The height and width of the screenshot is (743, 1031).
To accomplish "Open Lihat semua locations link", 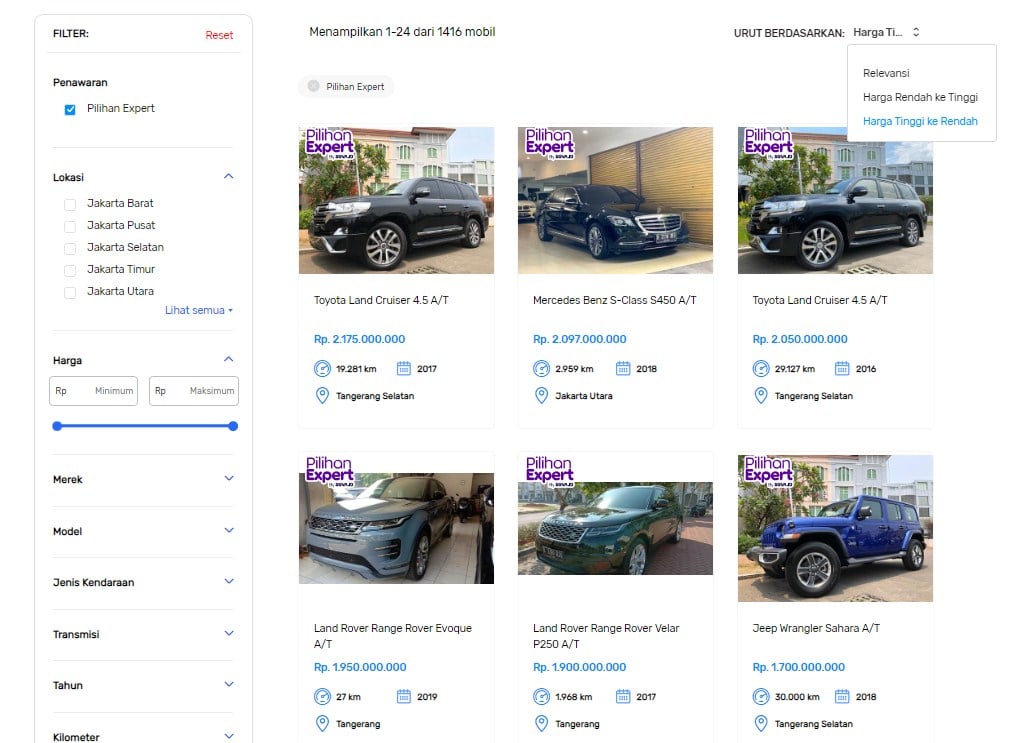I will click(198, 310).
